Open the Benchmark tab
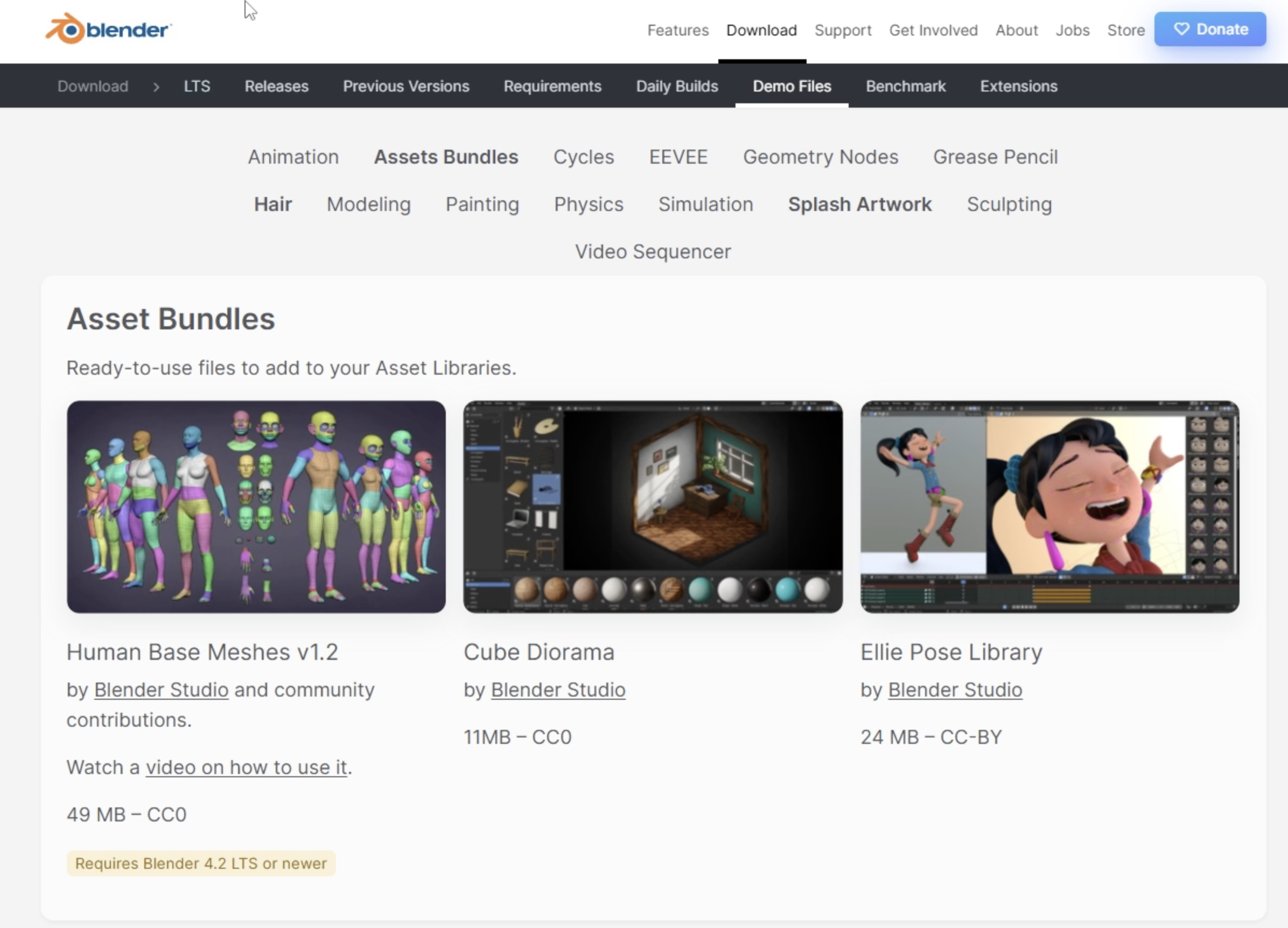The image size is (1288, 928). click(905, 86)
